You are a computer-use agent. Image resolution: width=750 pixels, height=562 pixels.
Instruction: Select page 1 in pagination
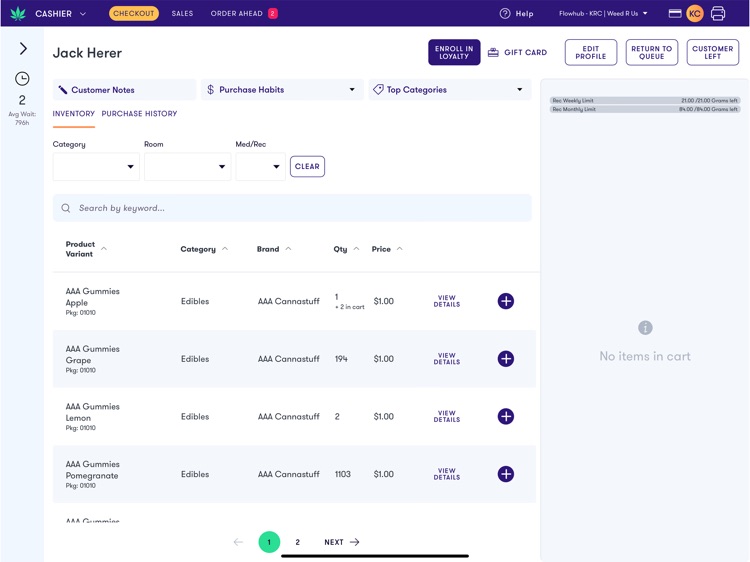[x=269, y=542]
